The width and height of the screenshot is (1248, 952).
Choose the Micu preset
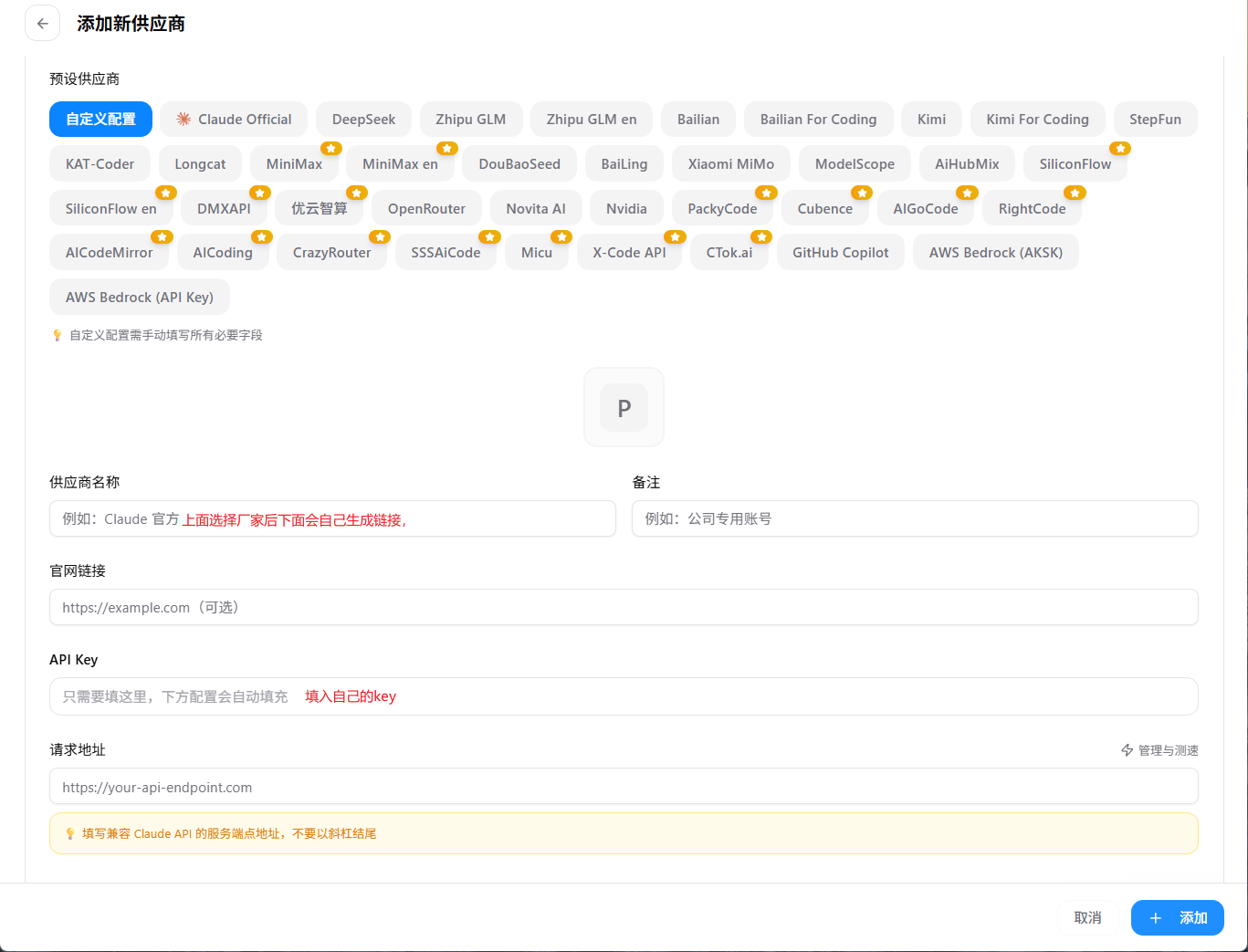[537, 253]
